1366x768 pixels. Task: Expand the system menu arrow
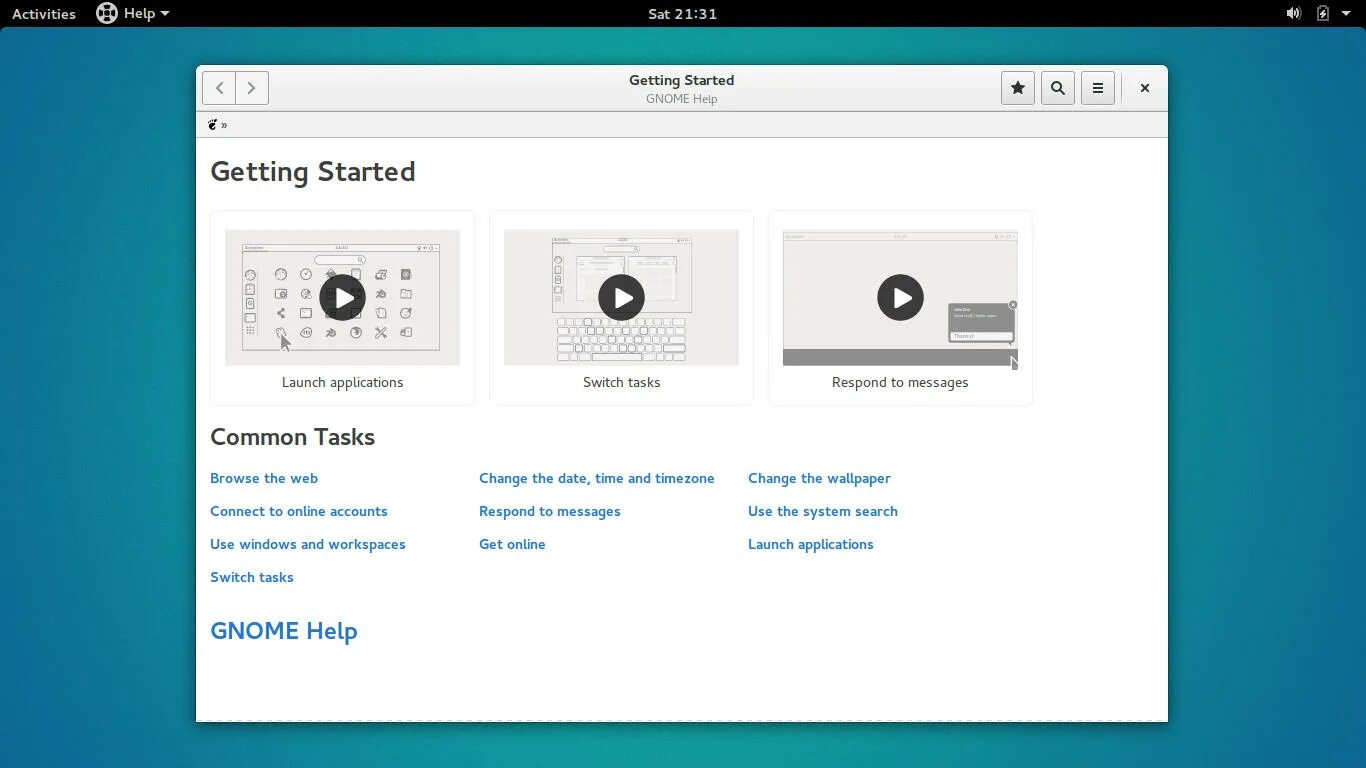click(1346, 13)
